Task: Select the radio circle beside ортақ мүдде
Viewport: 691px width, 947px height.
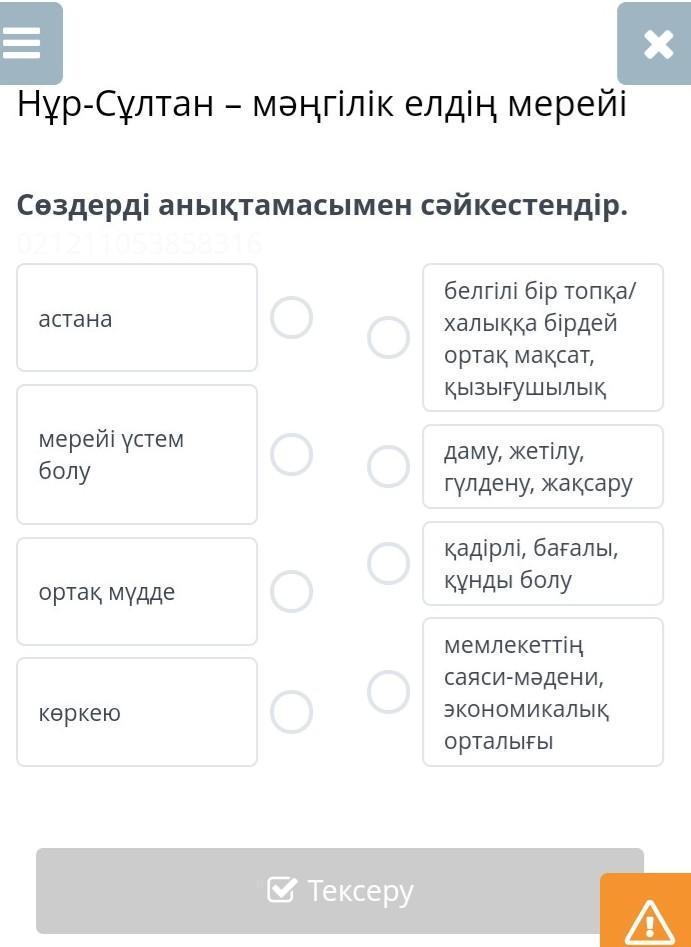Action: 291,591
